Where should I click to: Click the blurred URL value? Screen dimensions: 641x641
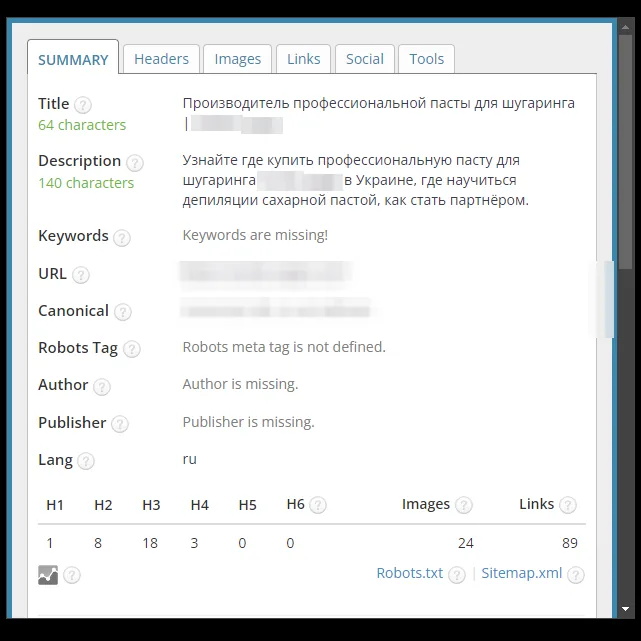click(266, 274)
